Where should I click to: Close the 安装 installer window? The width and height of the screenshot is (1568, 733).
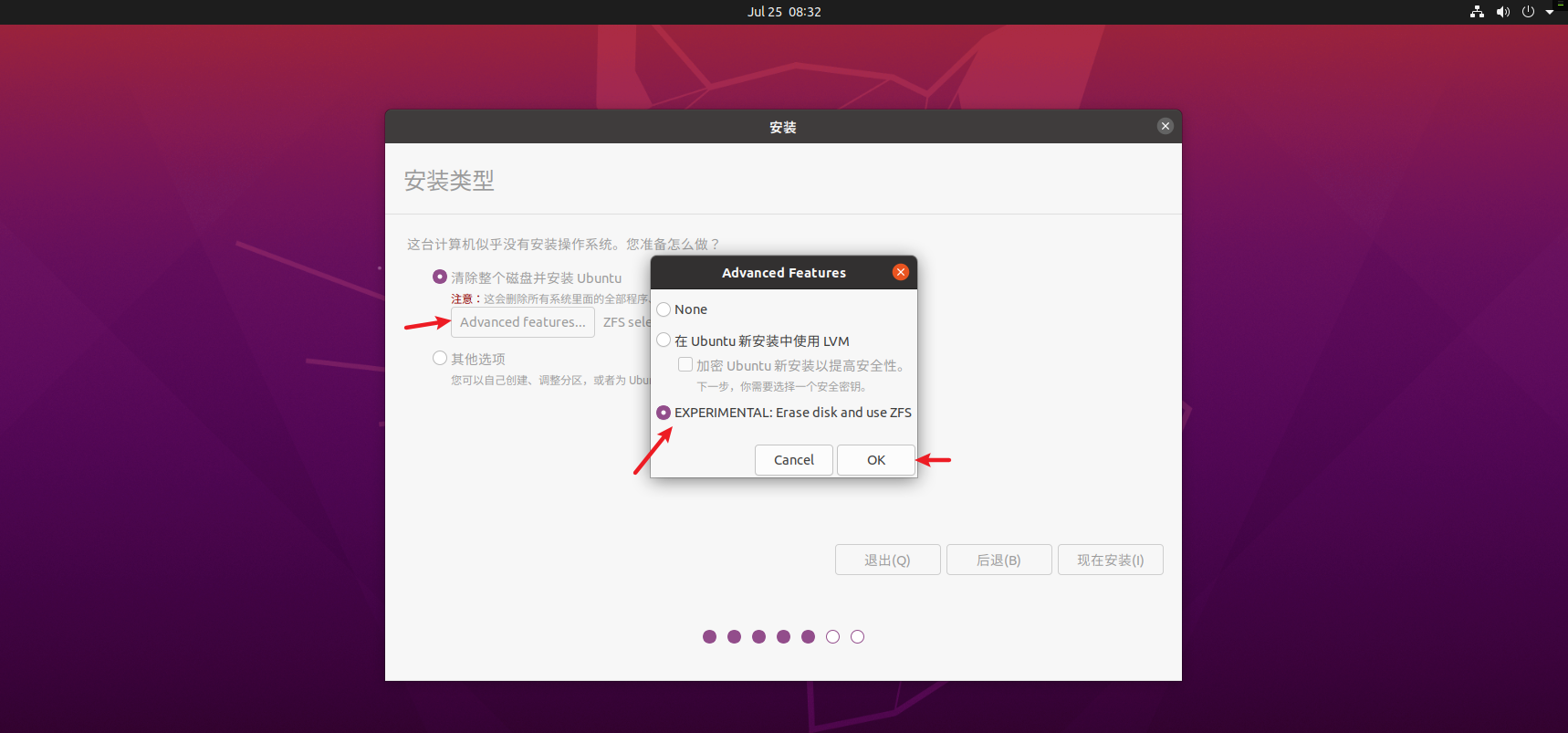pyautogui.click(x=1166, y=126)
